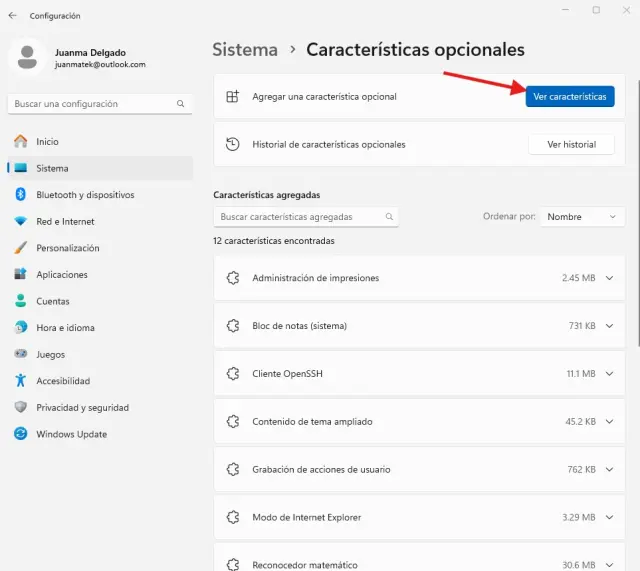Focus the Buscar una configuración search box

(x=90, y=104)
